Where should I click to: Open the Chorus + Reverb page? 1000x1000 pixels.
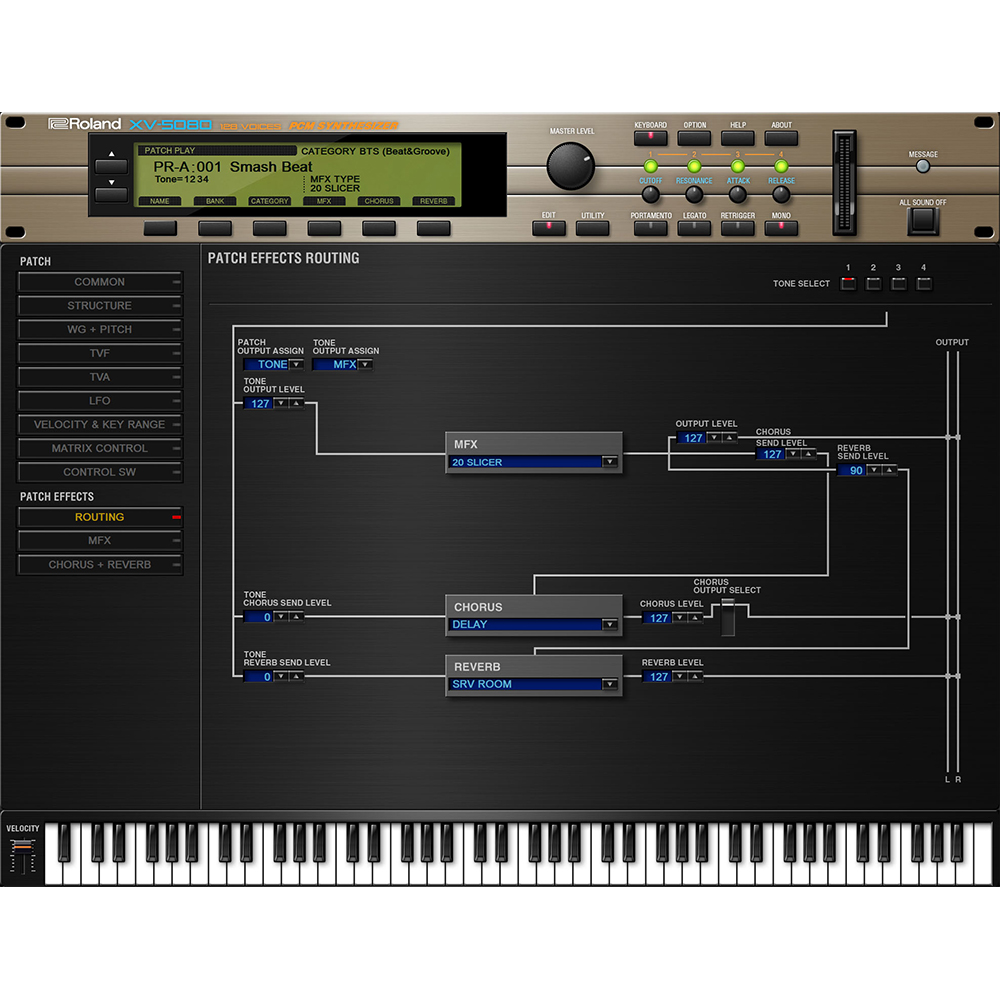pyautogui.click(x=100, y=564)
